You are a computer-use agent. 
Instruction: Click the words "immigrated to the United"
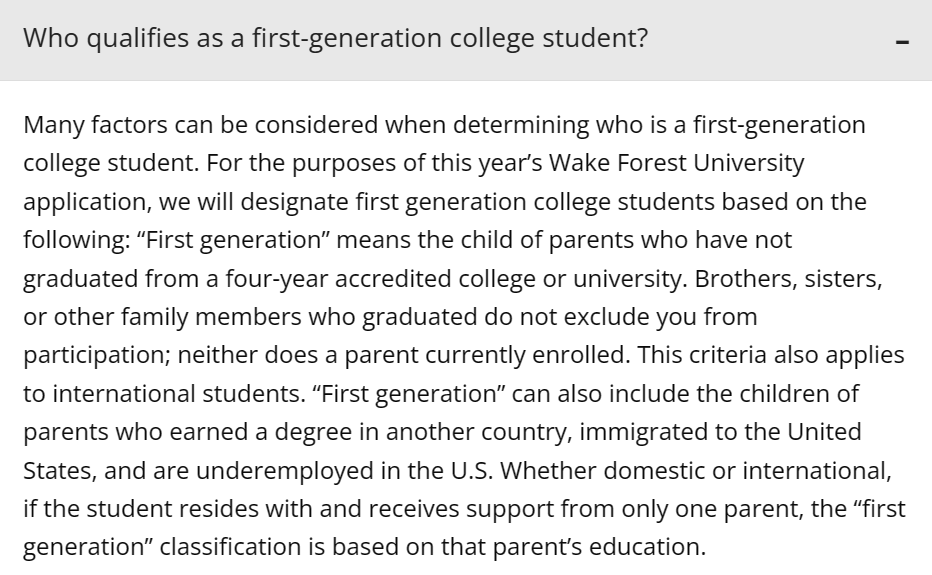pyautogui.click(x=720, y=432)
